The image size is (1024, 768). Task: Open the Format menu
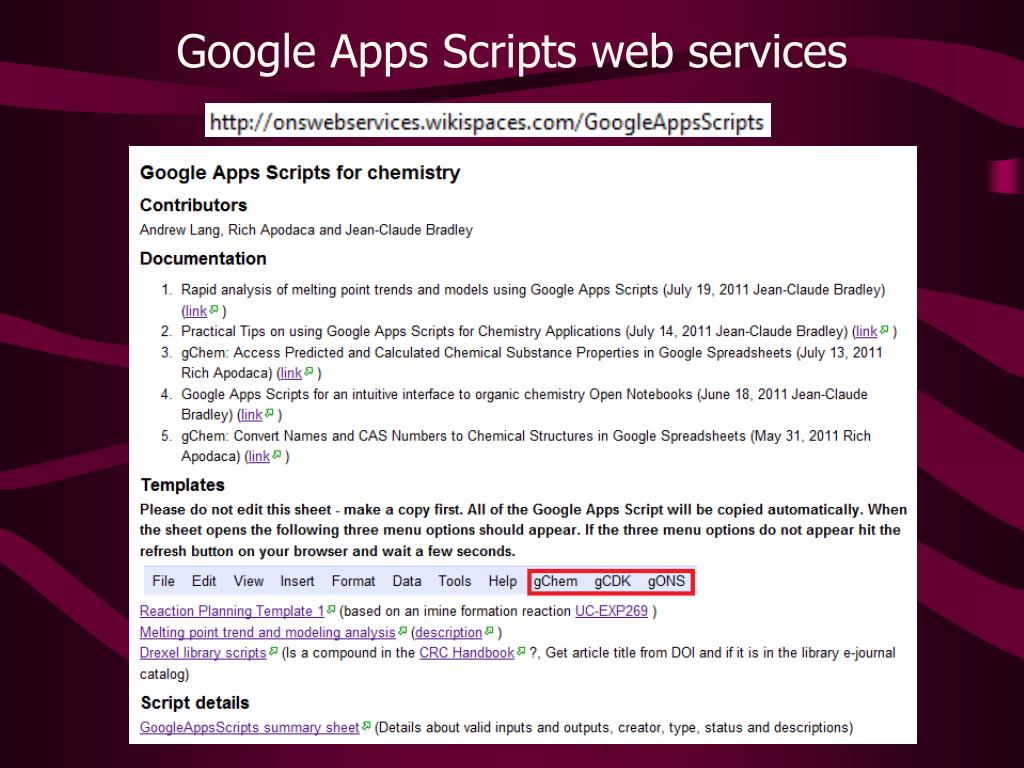click(353, 581)
